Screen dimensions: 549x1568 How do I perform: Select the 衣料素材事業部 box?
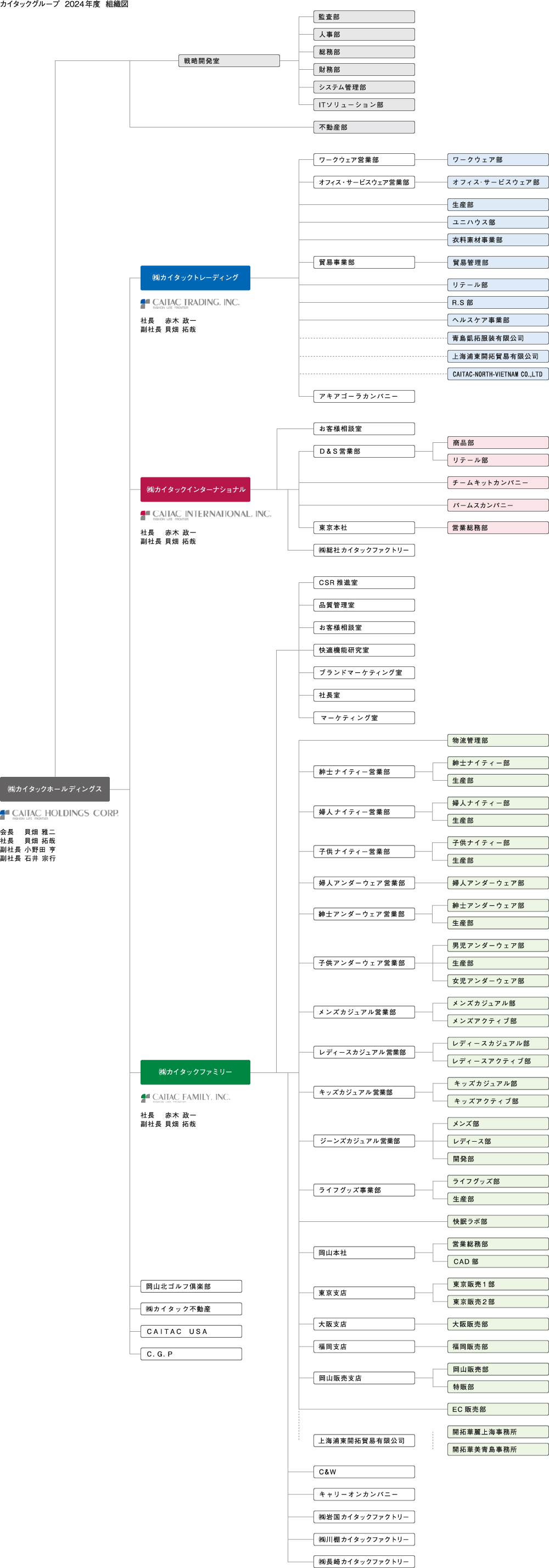[x=498, y=240]
